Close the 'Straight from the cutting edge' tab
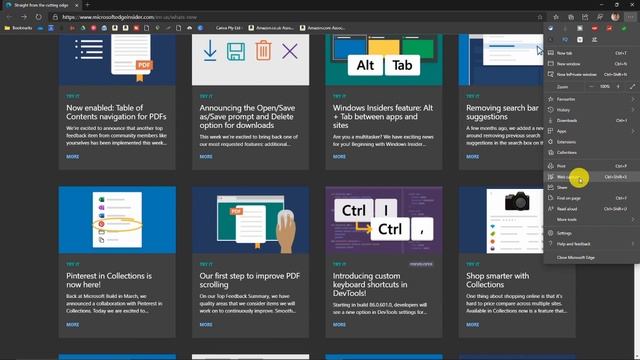This screenshot has height=360, width=640. (x=76, y=5)
